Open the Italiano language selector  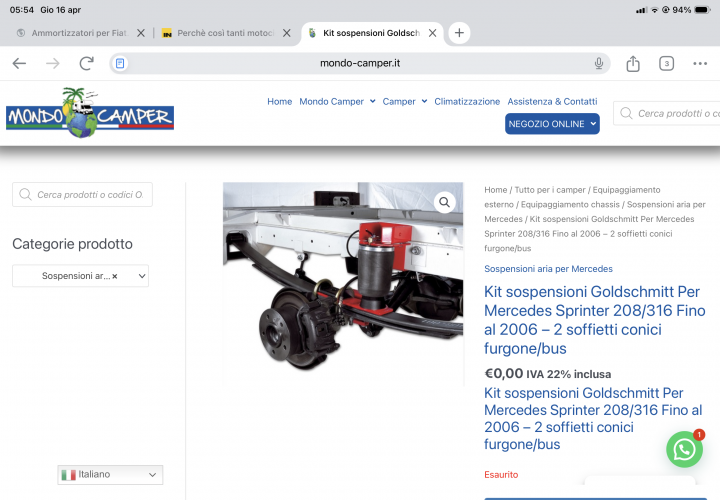[x=110, y=475]
